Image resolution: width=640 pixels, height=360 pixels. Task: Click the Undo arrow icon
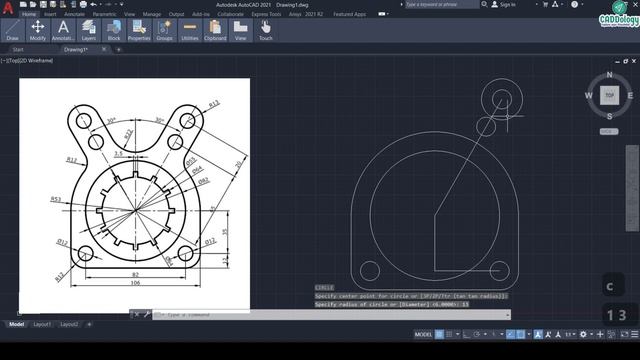pos(93,4)
